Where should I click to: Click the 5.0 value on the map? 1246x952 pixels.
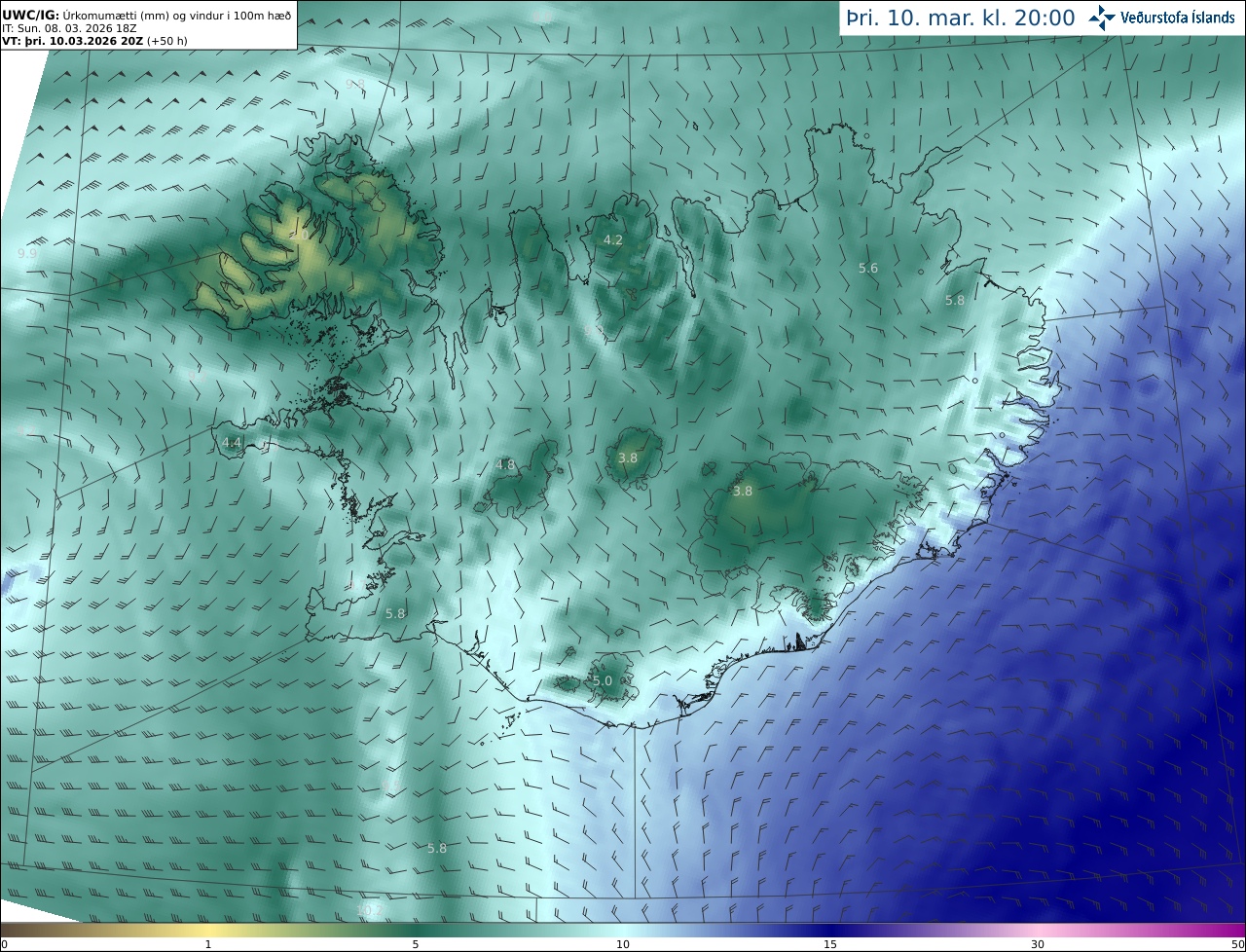pos(603,681)
